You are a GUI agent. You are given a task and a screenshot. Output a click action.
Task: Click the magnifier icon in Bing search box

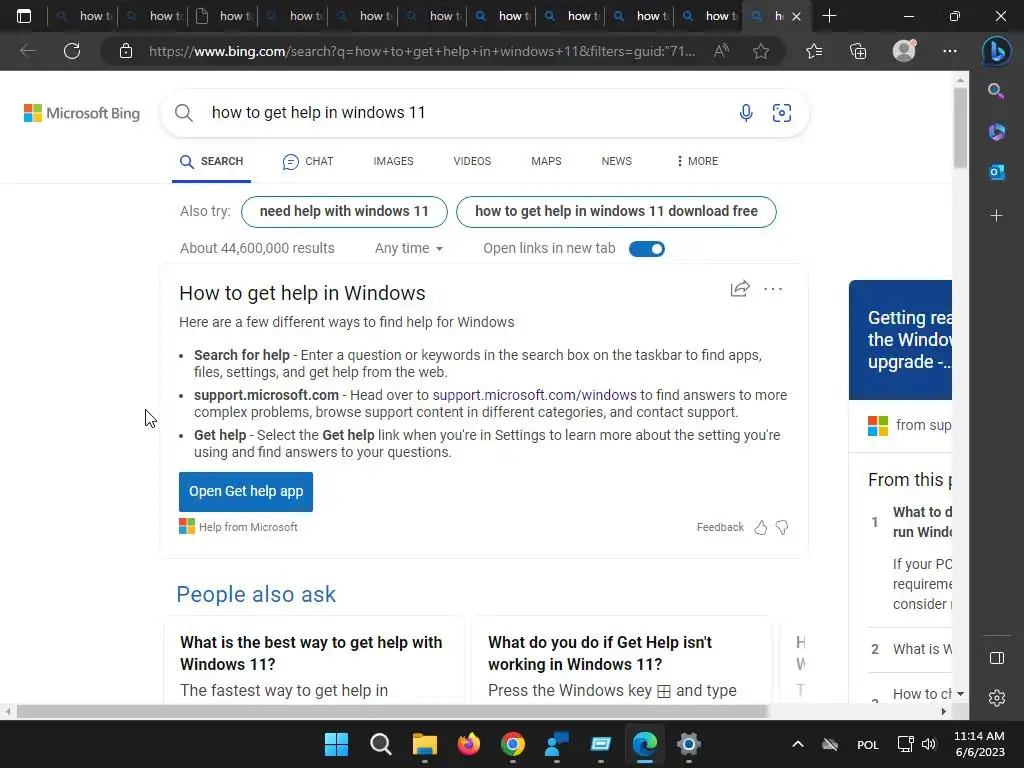184,113
